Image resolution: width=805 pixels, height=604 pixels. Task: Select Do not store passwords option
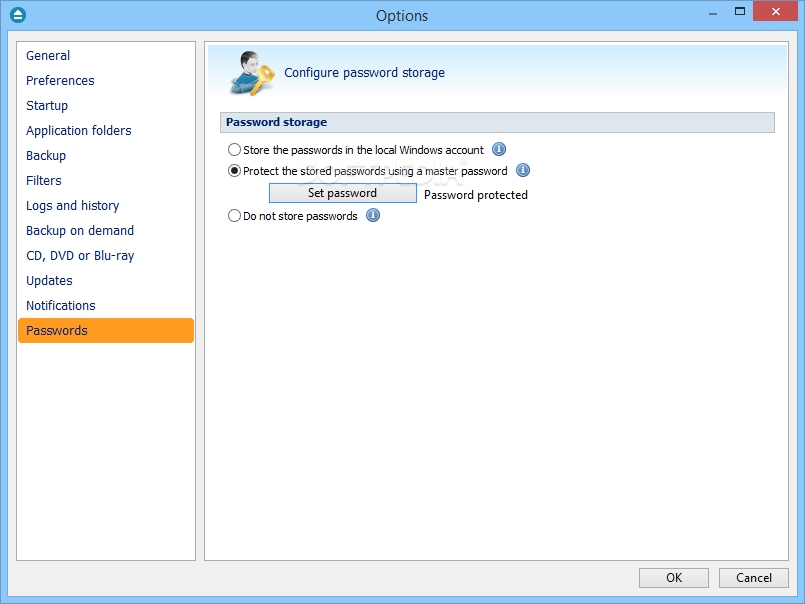click(x=293, y=216)
